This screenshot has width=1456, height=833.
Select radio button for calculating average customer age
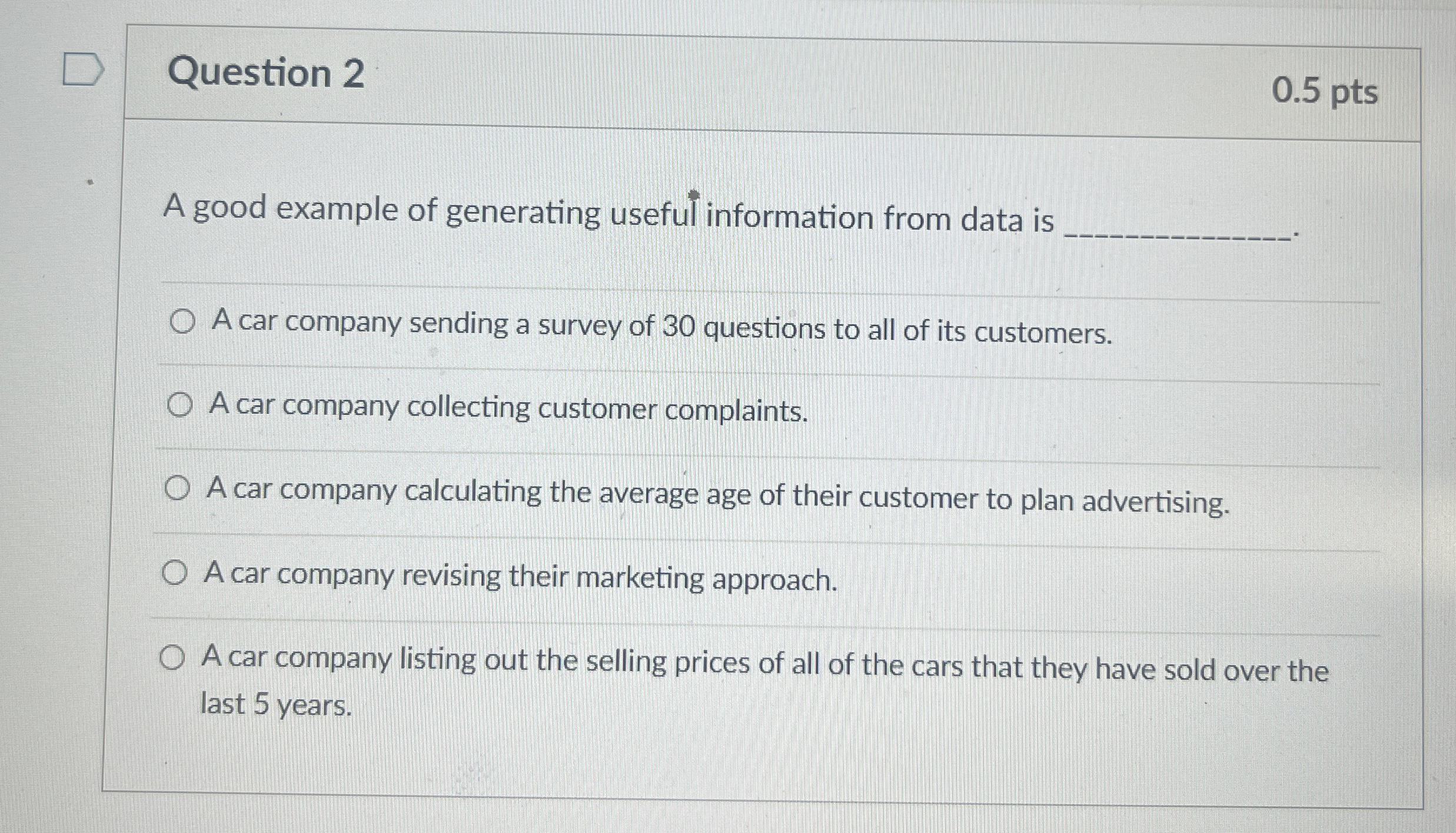pos(178,489)
